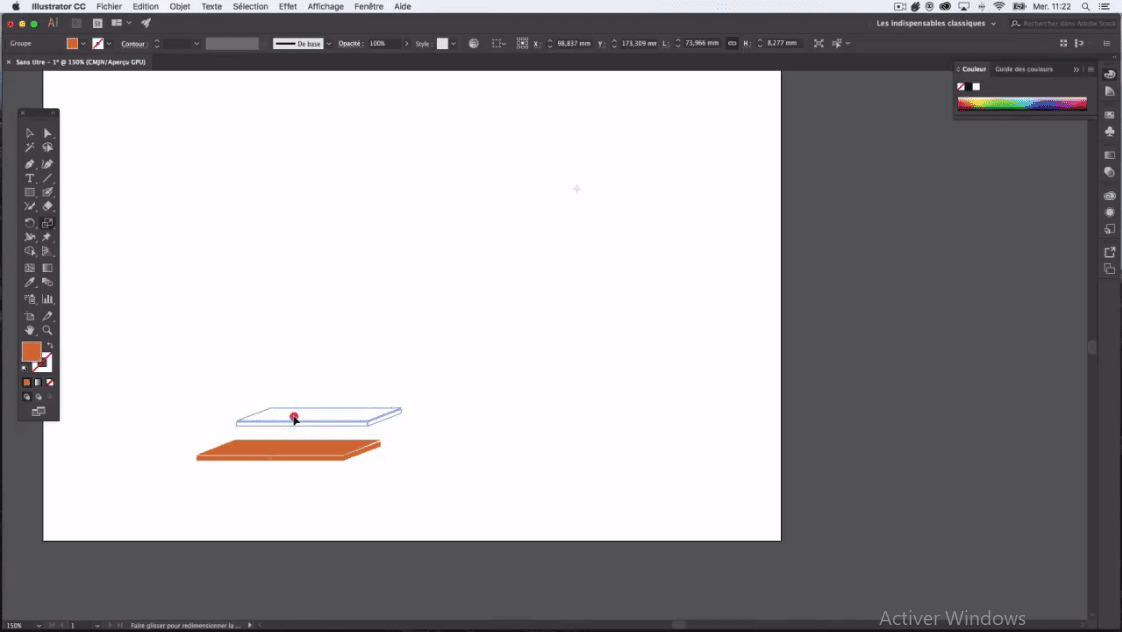
Task: Choose the Magic Wand tool
Action: (x=29, y=147)
